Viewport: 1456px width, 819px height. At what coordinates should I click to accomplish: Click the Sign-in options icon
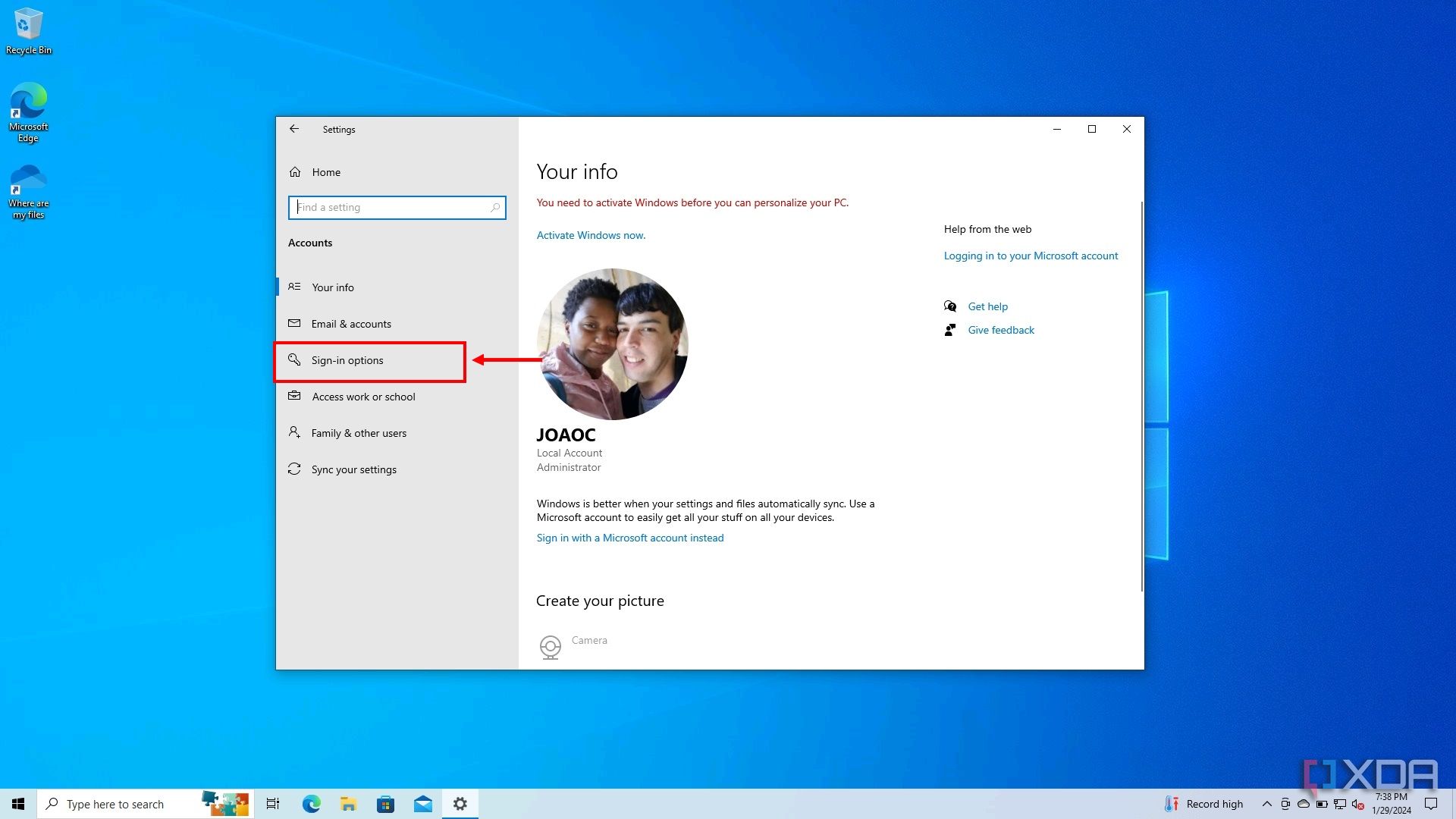tap(295, 360)
